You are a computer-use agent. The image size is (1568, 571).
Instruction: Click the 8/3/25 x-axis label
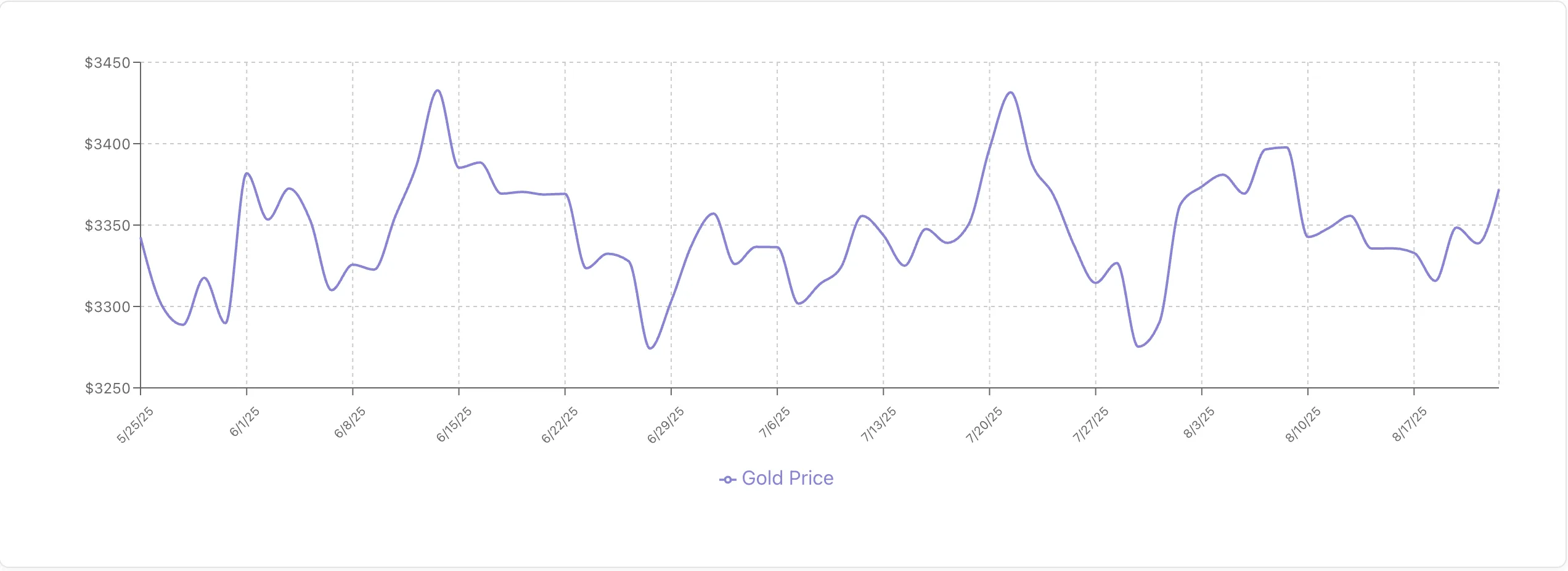pyautogui.click(x=1199, y=422)
